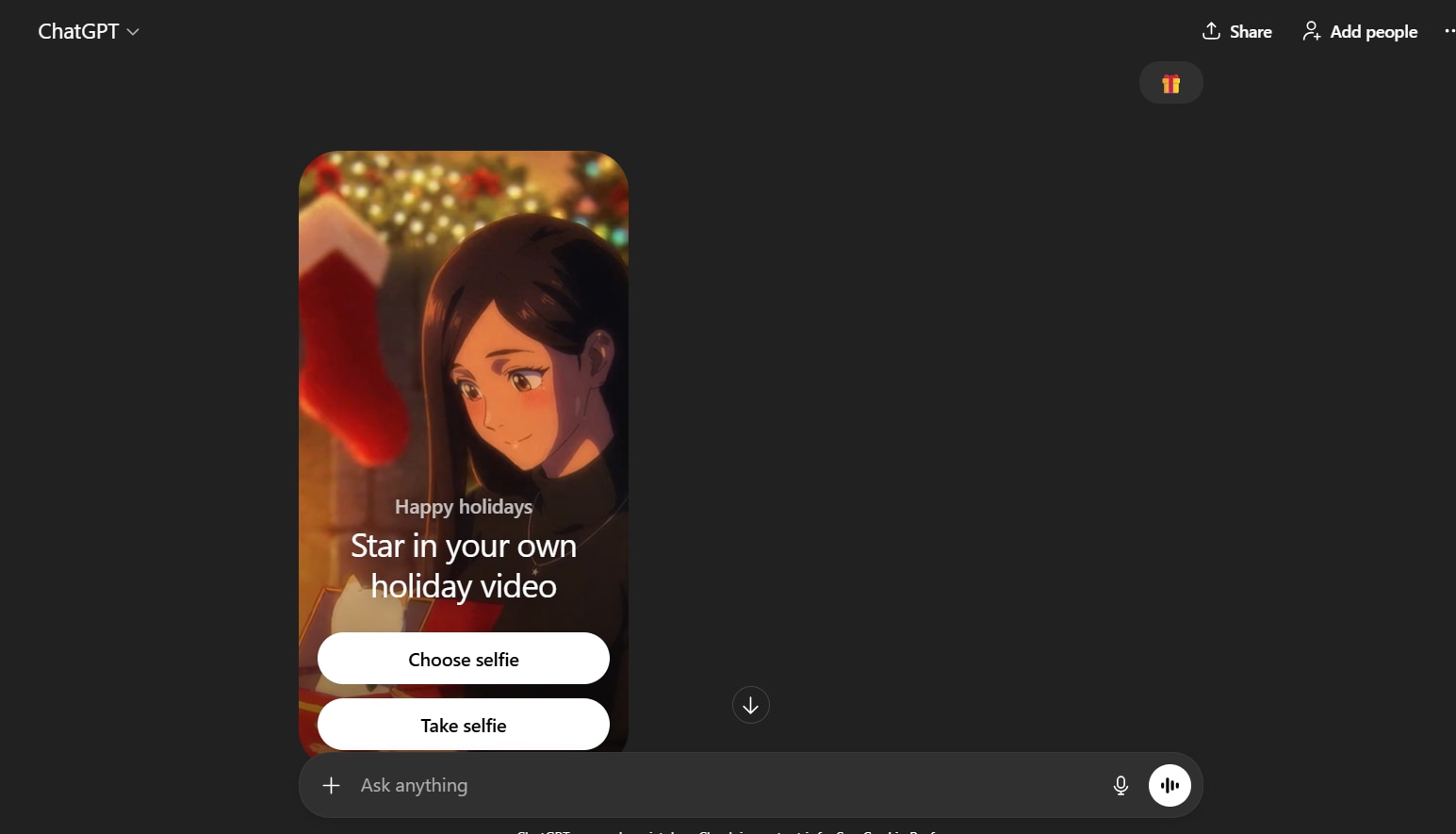The image size is (1456, 834).
Task: Click the plus attach icon
Action: (331, 785)
